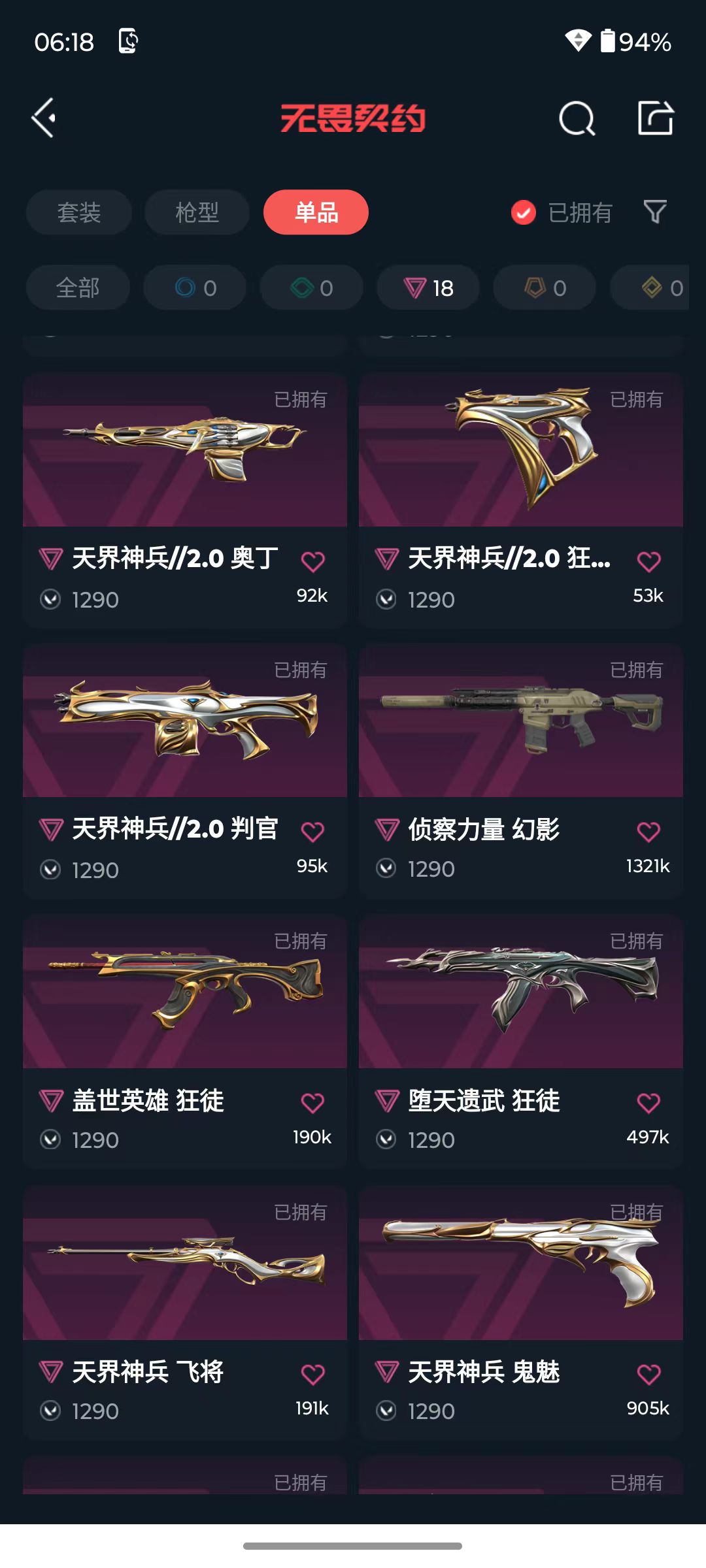Tap heart icon for 堕天遗武 狂徒
The height and width of the screenshot is (1568, 706).
tap(648, 1103)
